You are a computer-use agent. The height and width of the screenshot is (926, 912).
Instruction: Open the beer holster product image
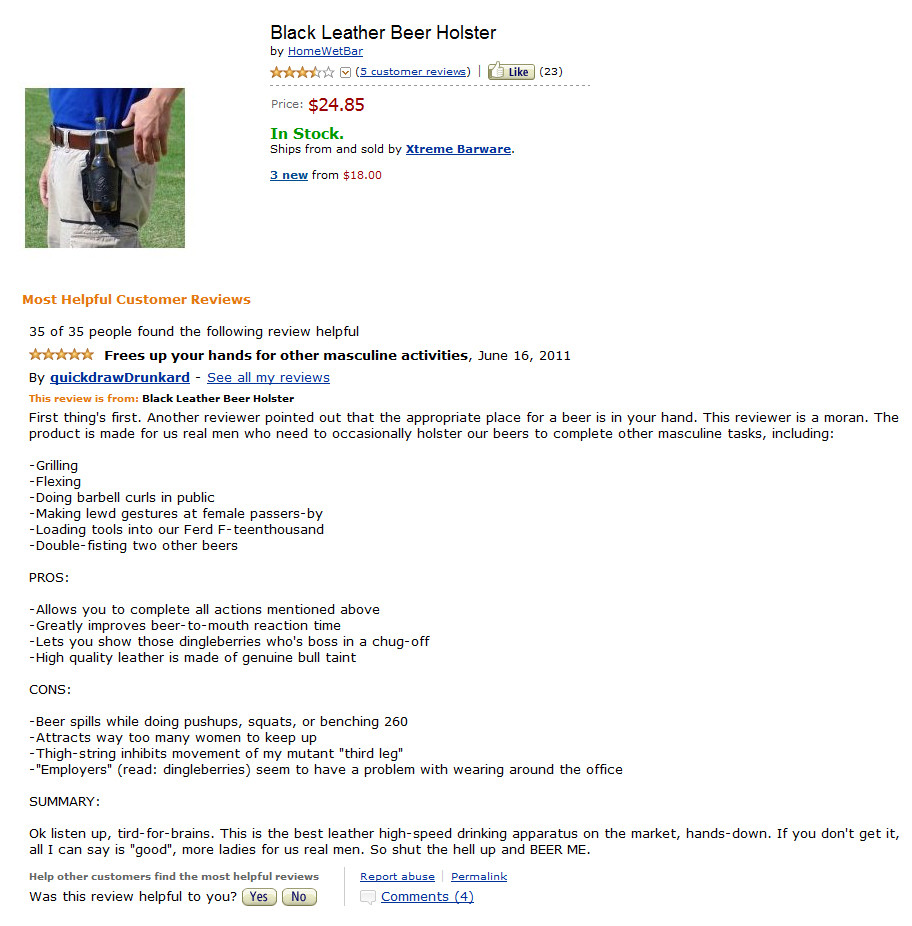[105, 168]
